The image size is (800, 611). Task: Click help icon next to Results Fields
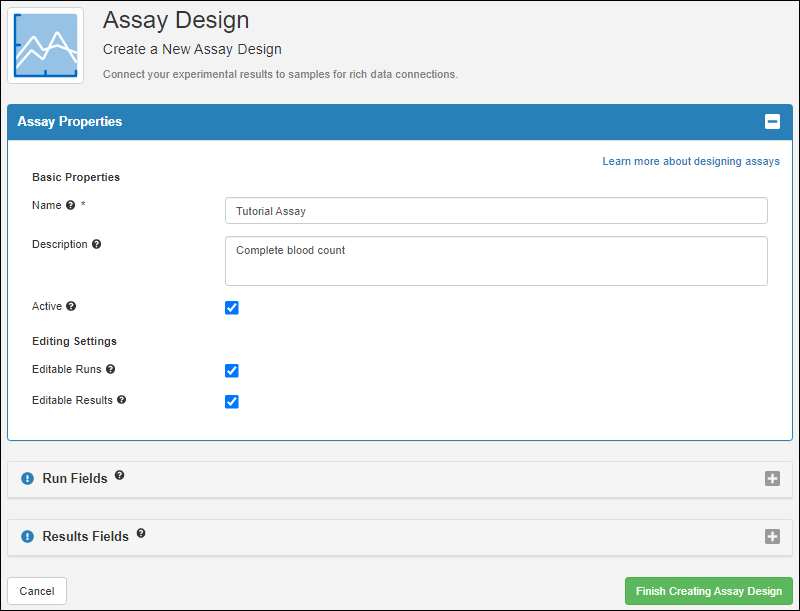click(141, 534)
